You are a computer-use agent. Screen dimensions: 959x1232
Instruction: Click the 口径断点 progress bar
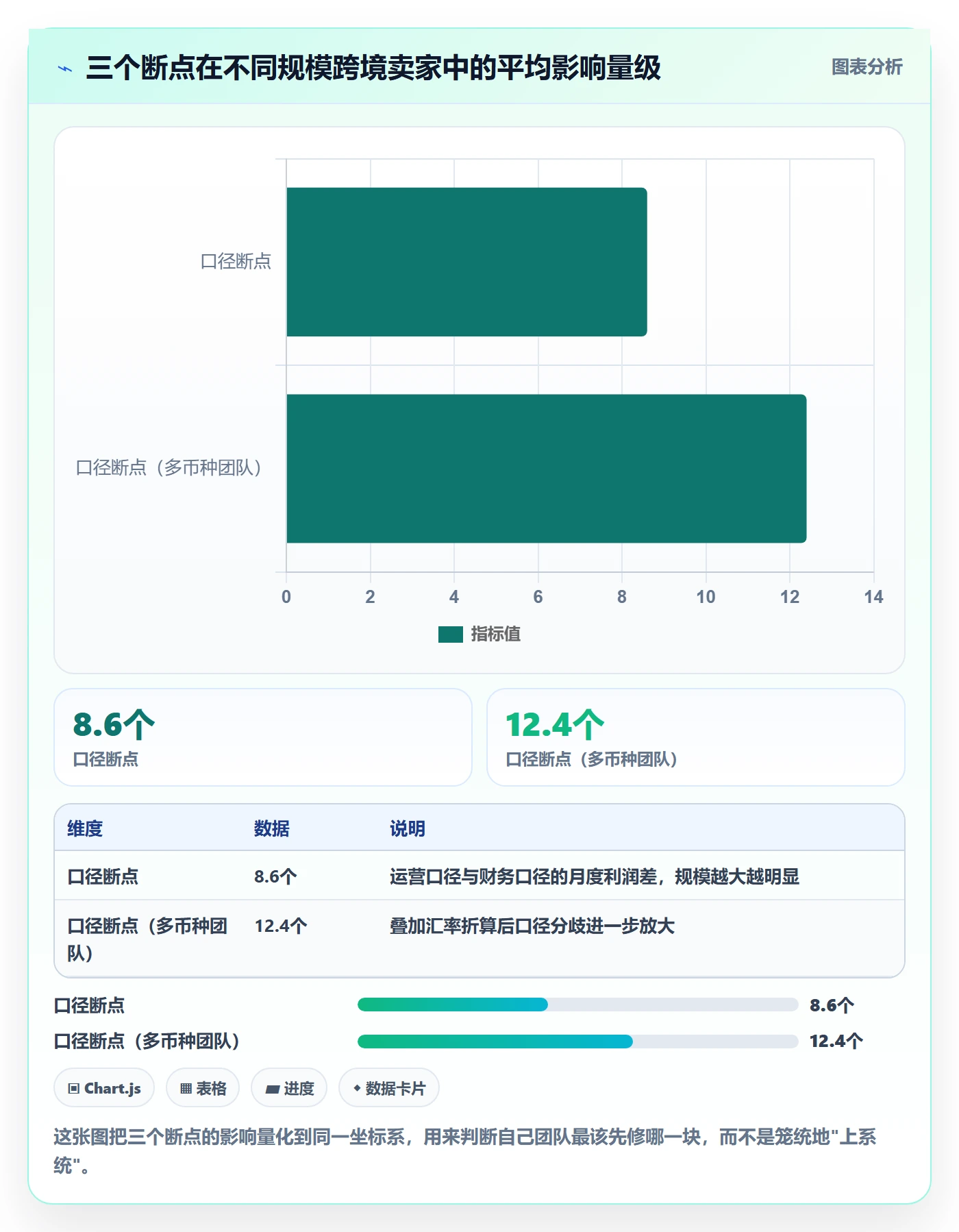(578, 1005)
